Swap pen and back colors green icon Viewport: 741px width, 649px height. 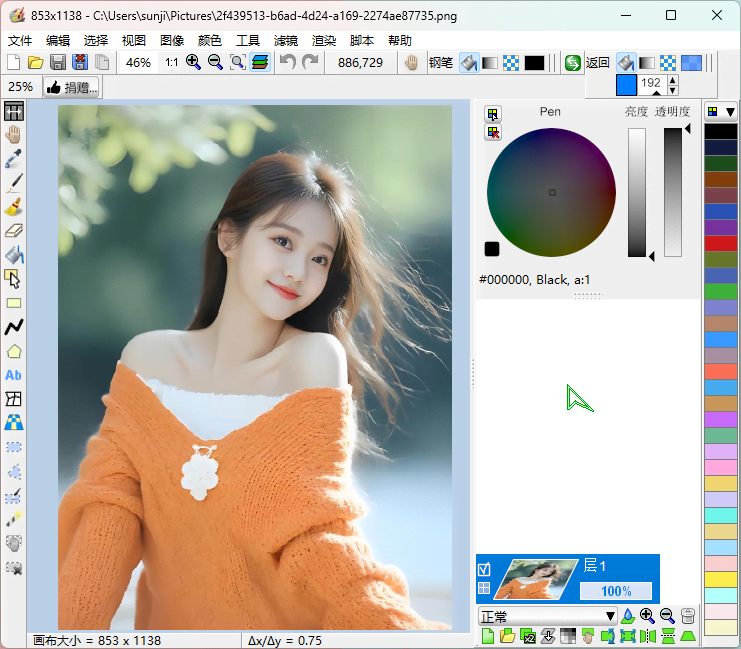pyautogui.click(x=573, y=63)
